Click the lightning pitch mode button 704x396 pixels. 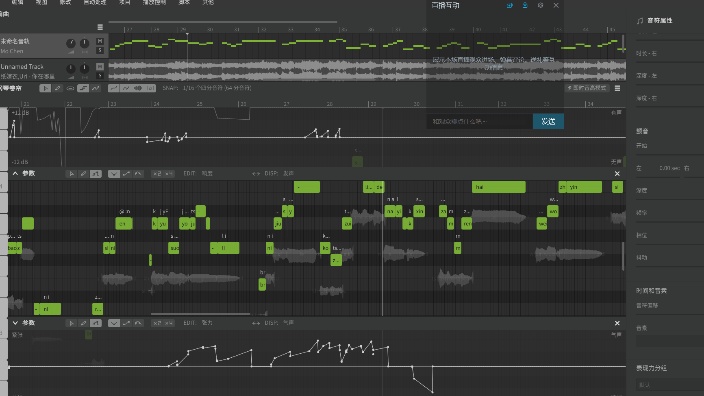pos(587,88)
